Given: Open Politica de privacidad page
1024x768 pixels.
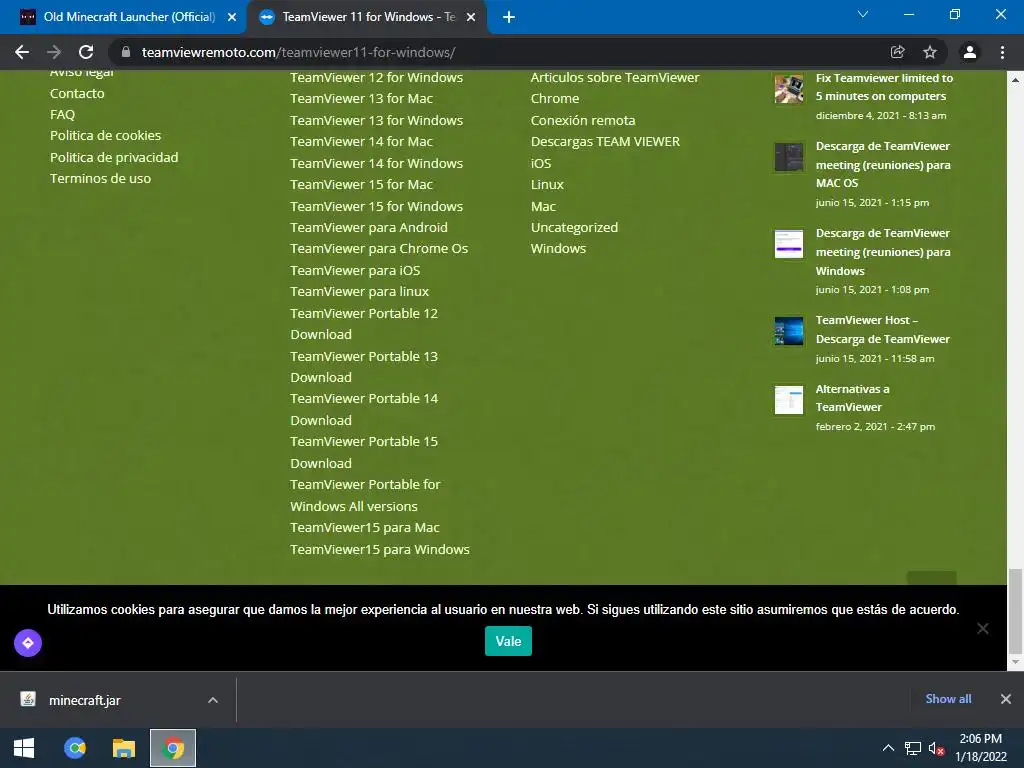Looking at the screenshot, I should [114, 157].
